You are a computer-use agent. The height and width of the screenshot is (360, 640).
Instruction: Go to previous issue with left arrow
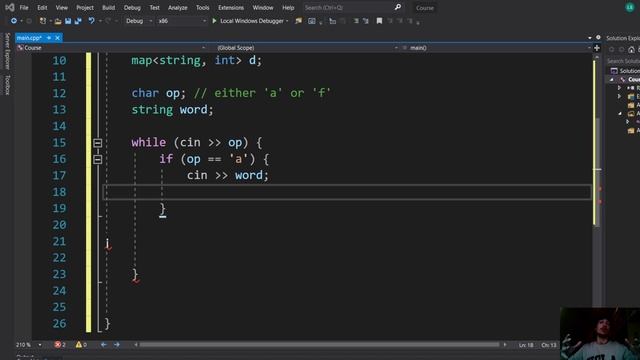[104, 345]
